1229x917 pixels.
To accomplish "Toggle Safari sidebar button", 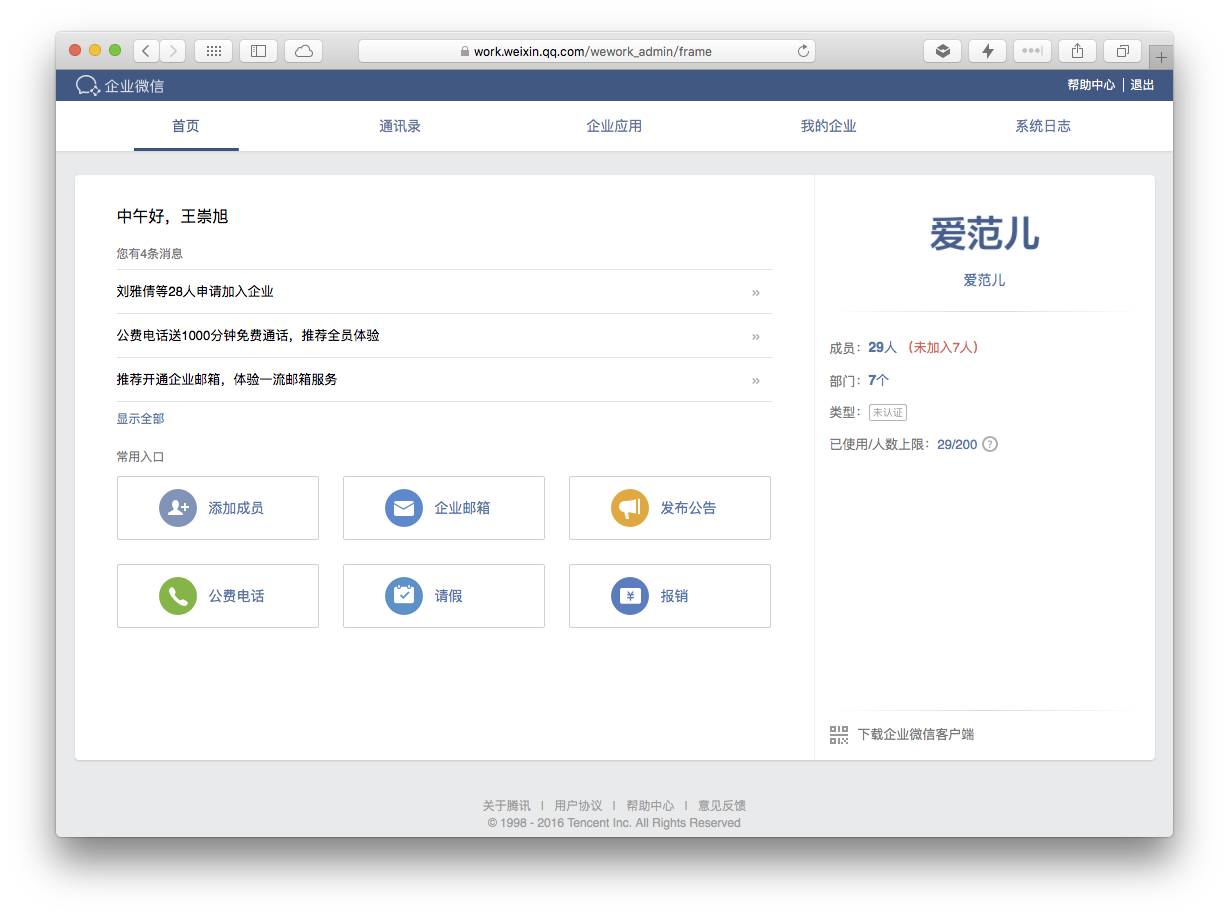I will [x=258, y=51].
